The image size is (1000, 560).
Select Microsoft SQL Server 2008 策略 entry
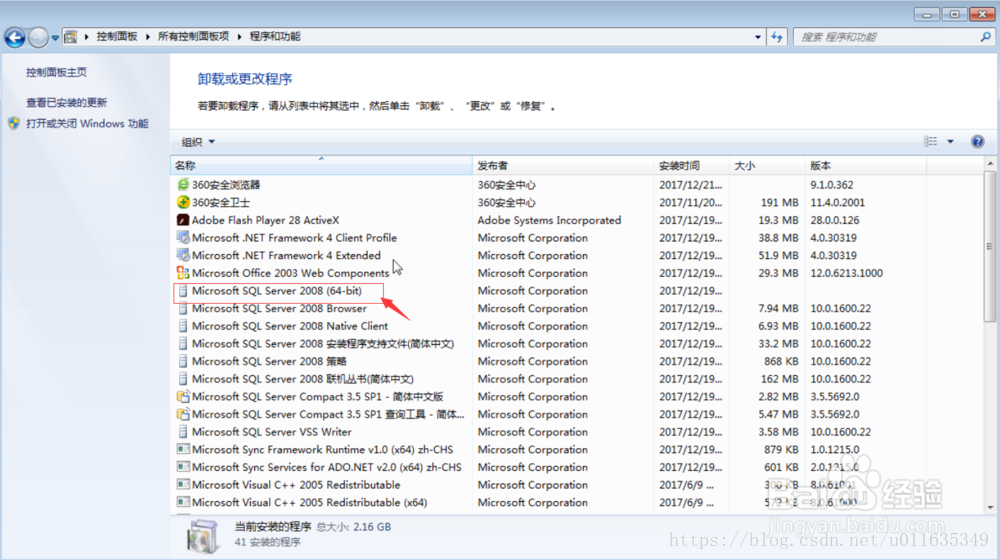[269, 361]
